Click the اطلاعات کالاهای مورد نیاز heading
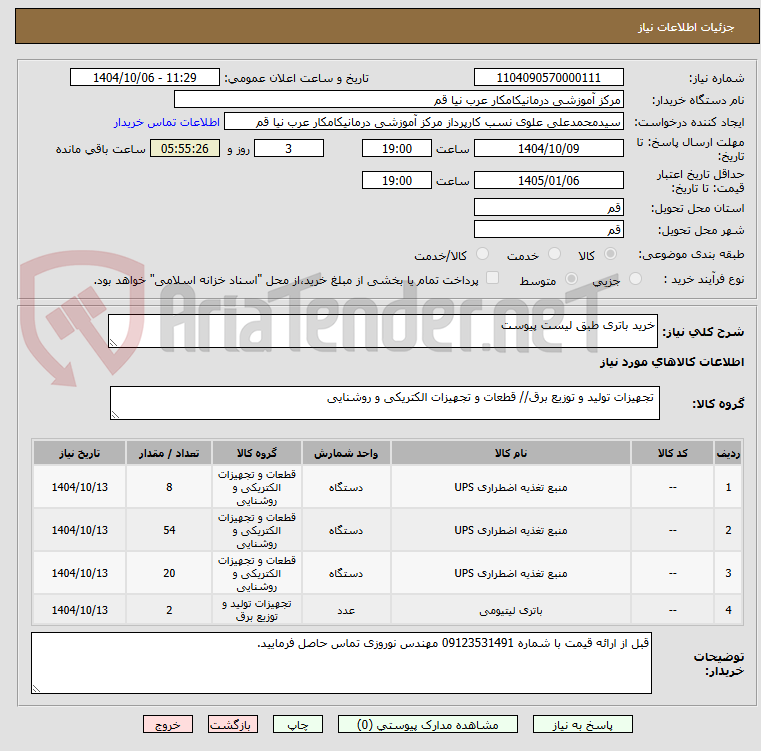 pyautogui.click(x=672, y=362)
